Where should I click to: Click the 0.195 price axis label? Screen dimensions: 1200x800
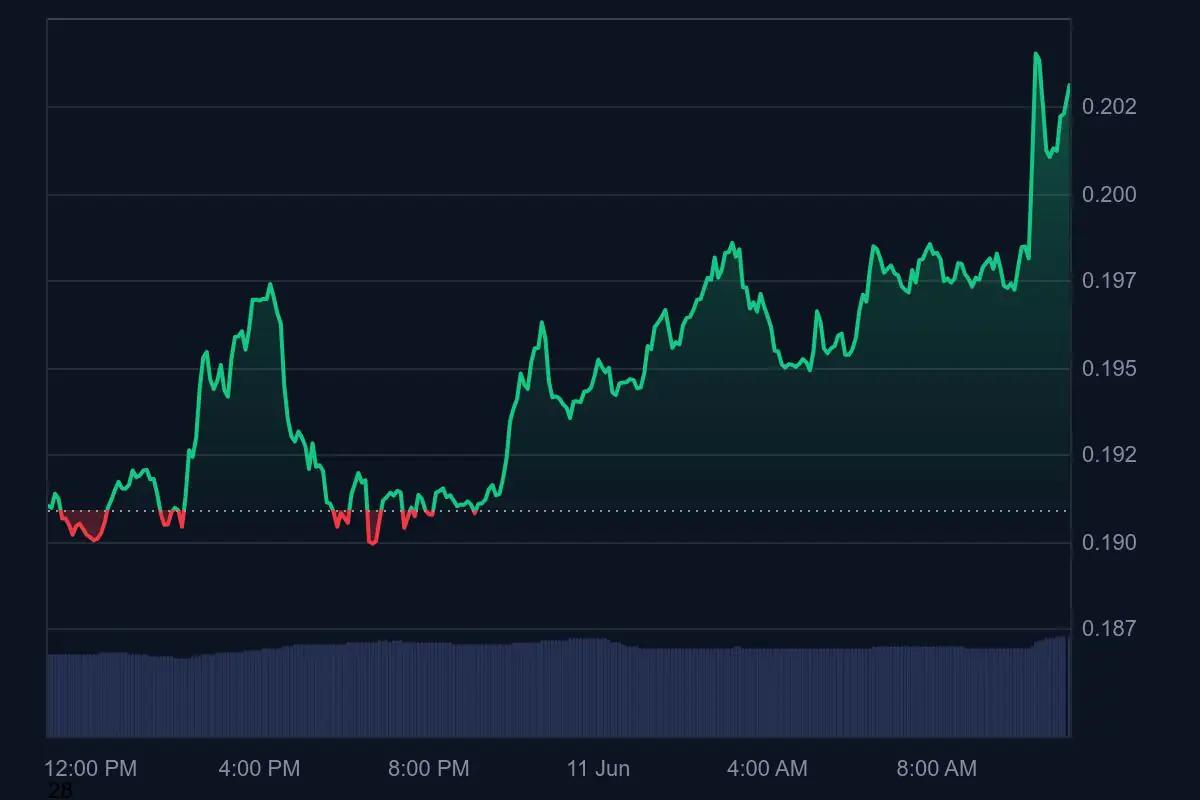pos(1110,369)
